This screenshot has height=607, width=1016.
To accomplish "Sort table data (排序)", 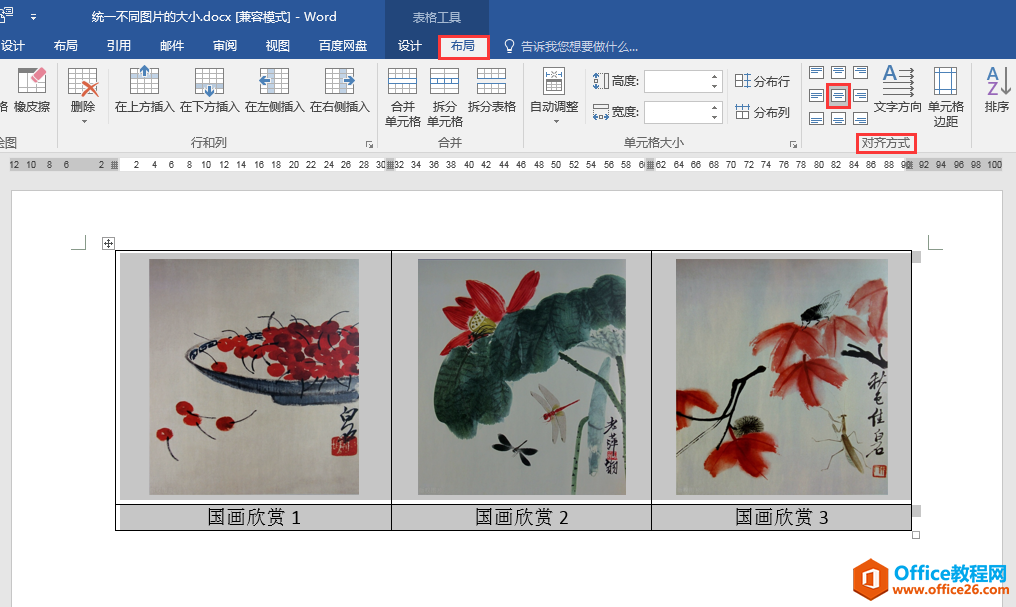I will point(997,90).
